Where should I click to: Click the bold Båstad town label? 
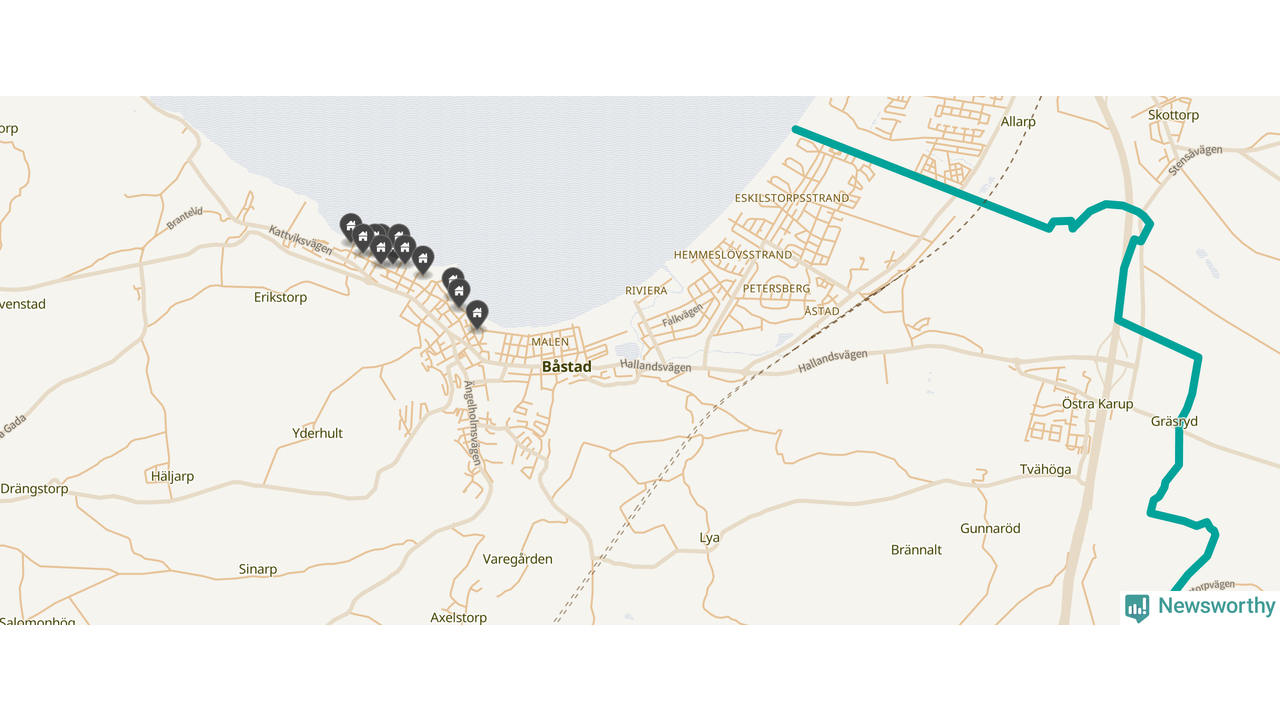tap(566, 367)
